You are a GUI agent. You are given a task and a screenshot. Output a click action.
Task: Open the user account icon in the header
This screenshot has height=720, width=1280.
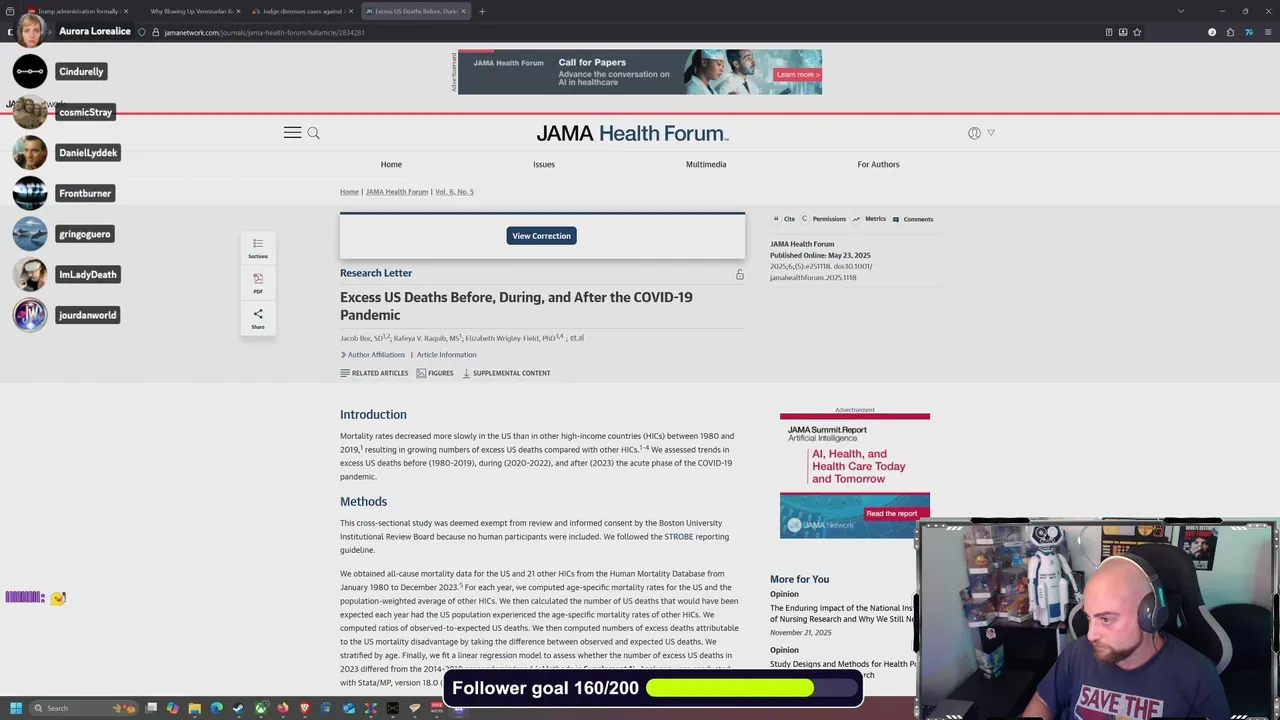[x=974, y=133]
